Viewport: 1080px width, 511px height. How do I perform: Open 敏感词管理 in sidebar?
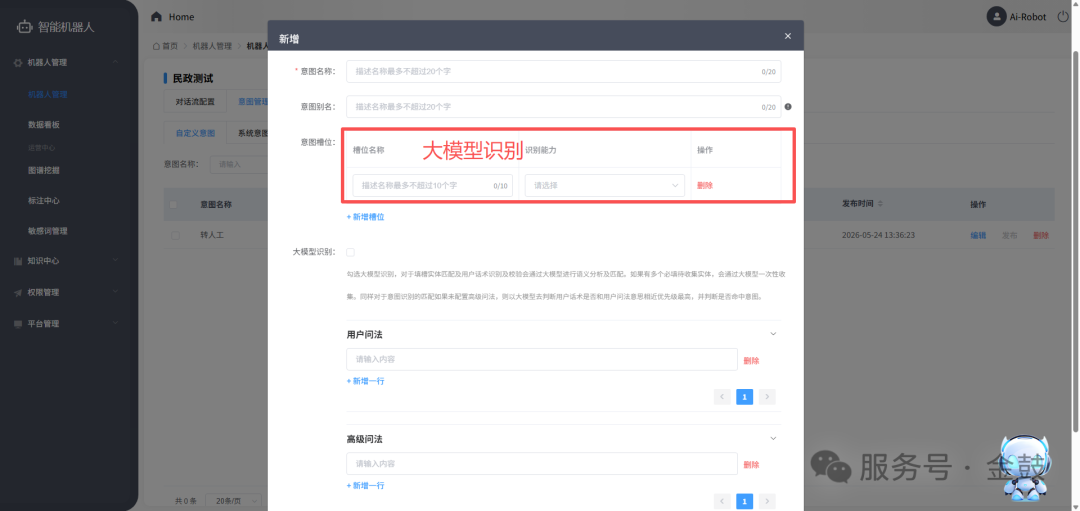pyautogui.click(x=48, y=231)
